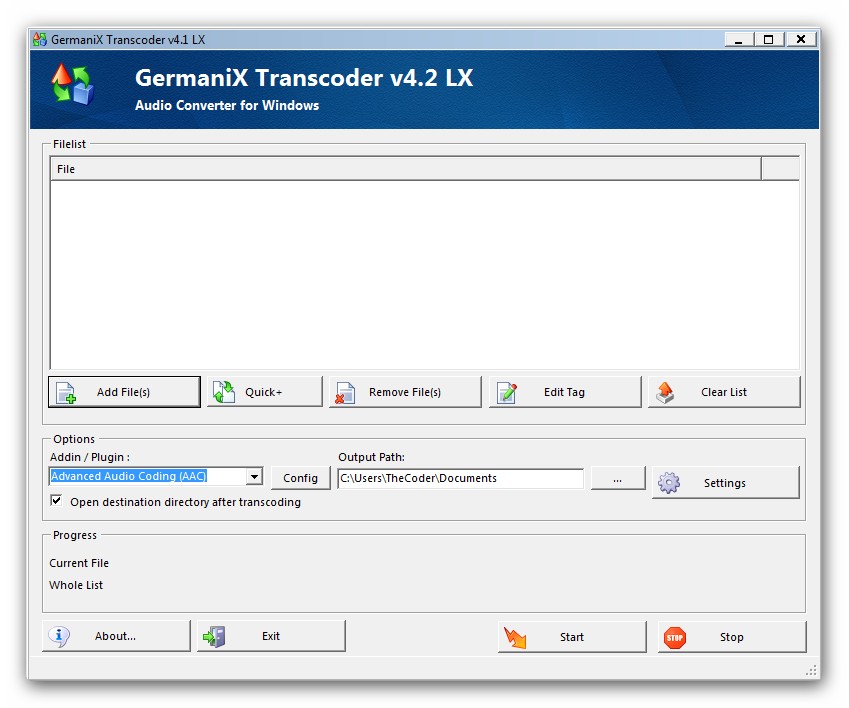Click inside the empty file list area
The image size is (849, 708).
click(424, 275)
